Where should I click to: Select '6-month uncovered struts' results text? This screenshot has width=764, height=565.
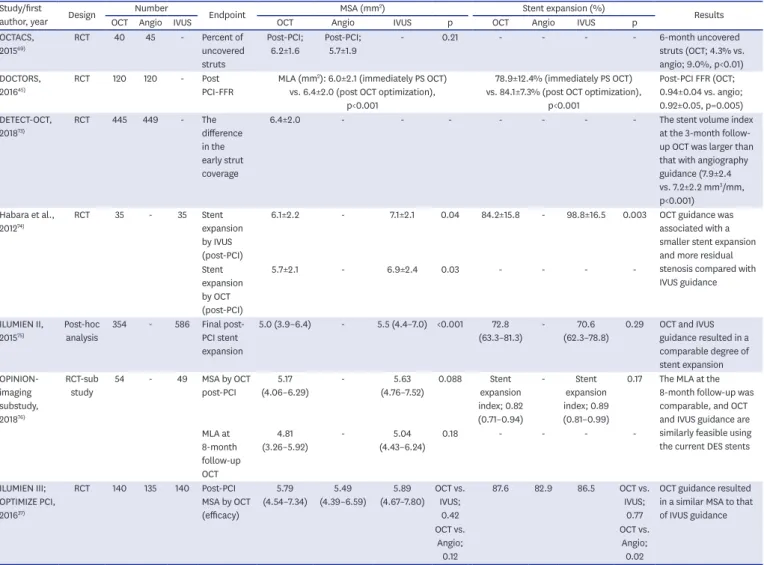coord(702,51)
